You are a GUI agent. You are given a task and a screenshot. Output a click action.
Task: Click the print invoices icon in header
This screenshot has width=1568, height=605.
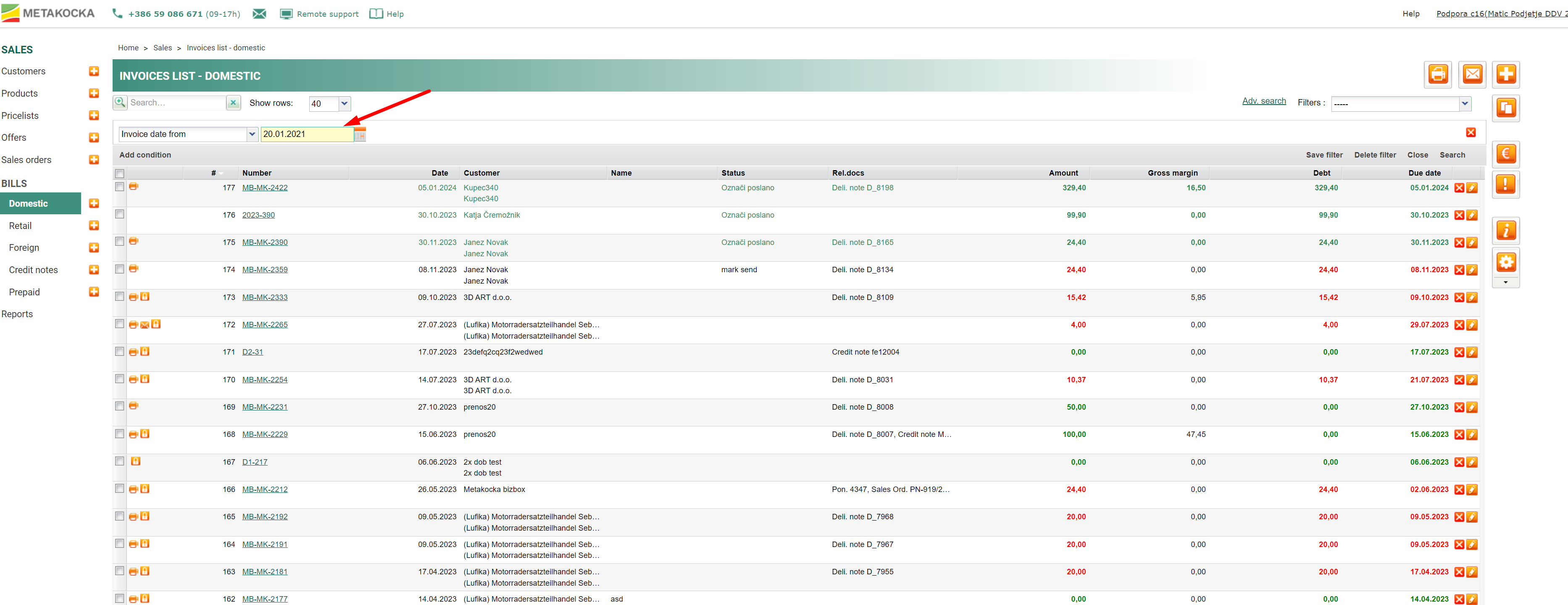point(1437,75)
